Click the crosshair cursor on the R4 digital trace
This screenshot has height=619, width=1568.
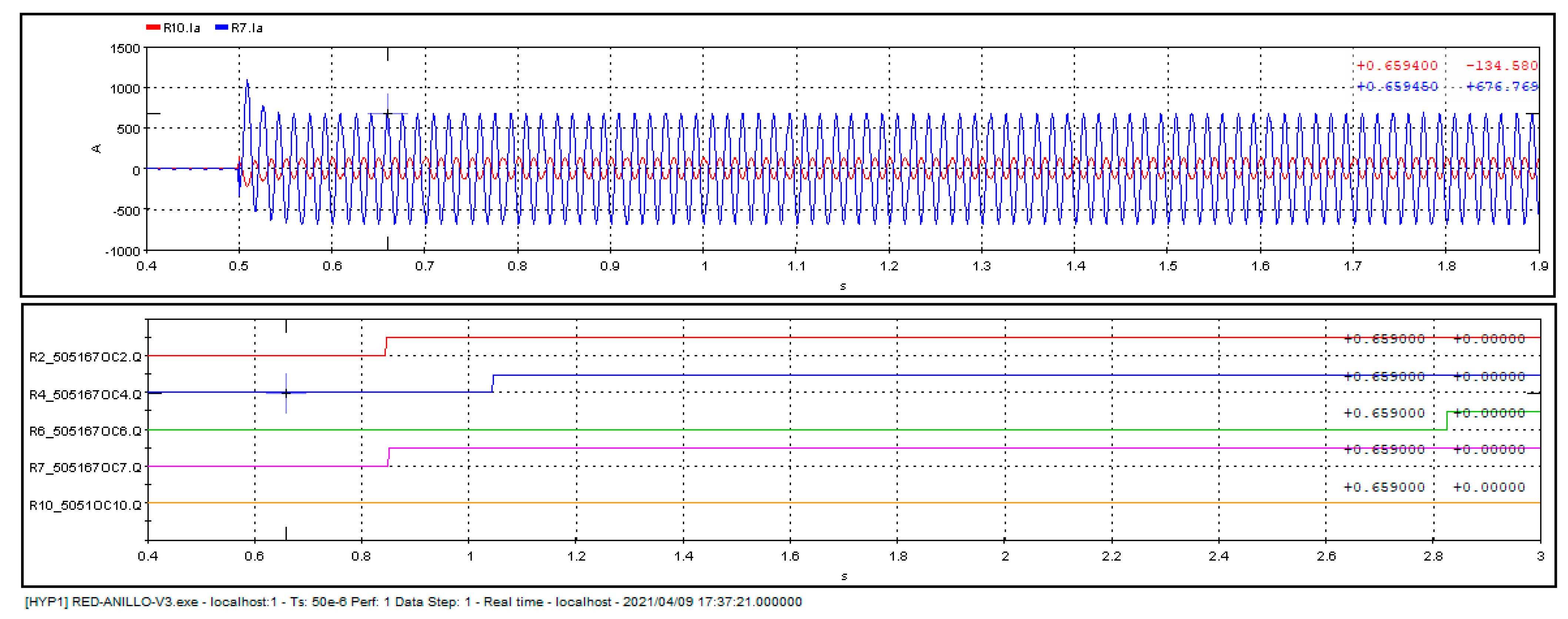pos(286,393)
